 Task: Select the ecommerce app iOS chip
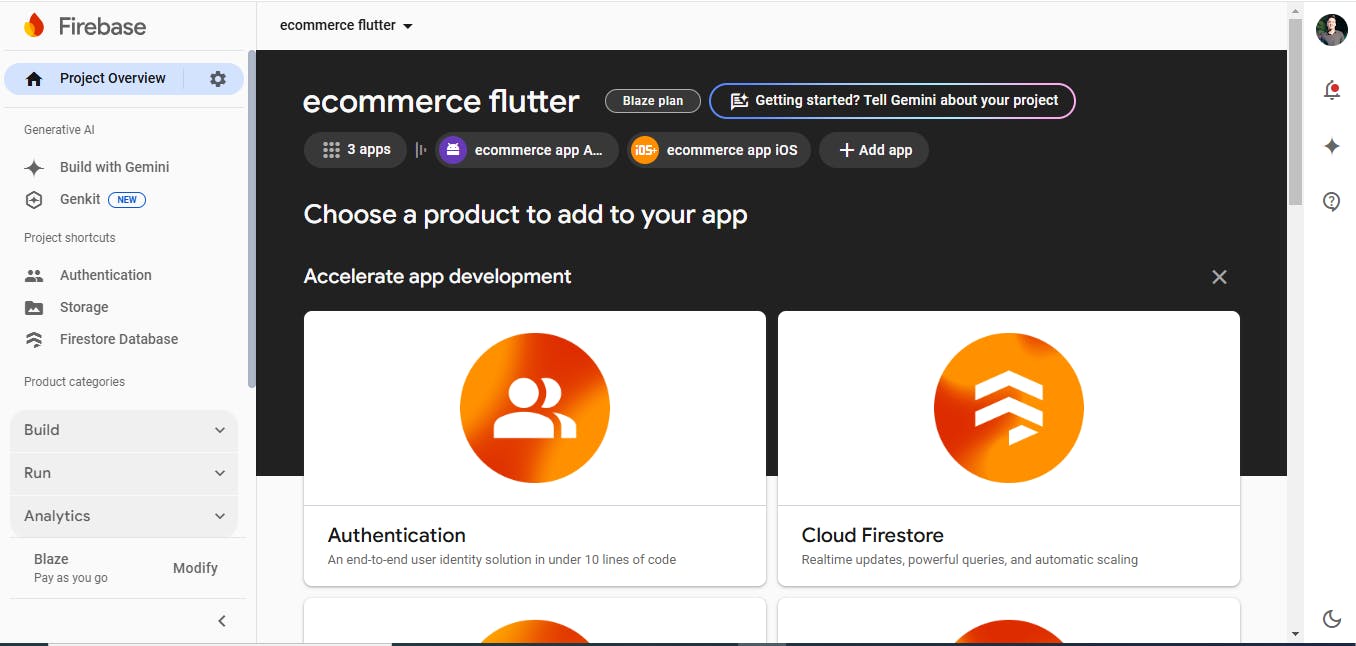click(x=719, y=150)
